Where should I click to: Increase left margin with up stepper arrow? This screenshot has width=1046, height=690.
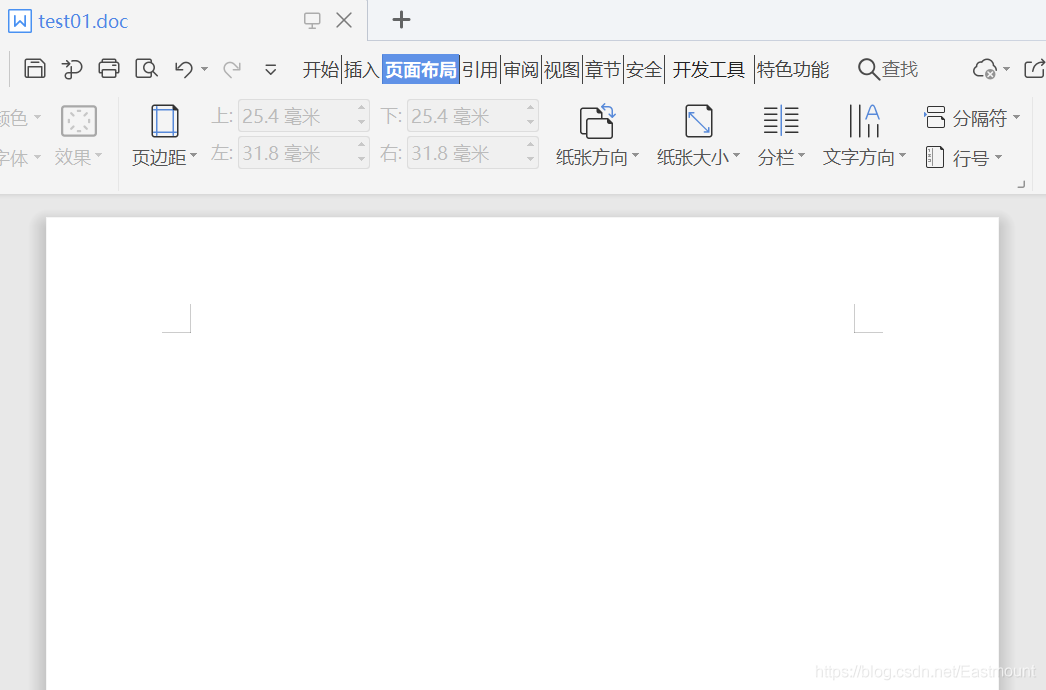[x=362, y=145]
